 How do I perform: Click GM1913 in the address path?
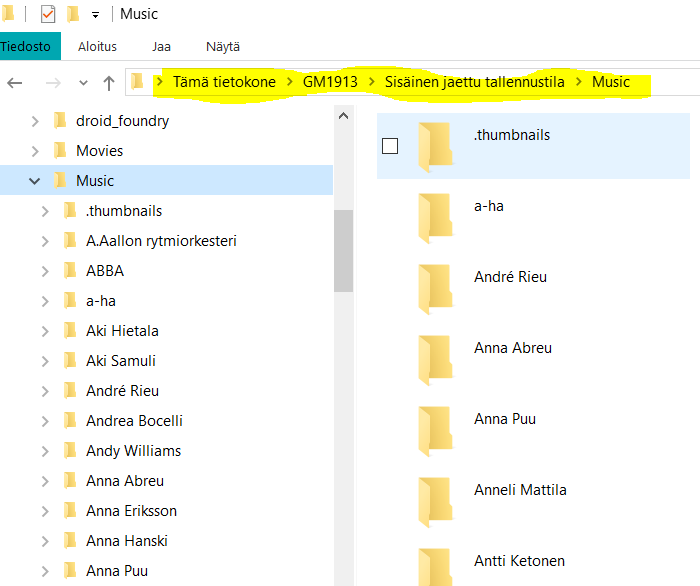click(330, 82)
